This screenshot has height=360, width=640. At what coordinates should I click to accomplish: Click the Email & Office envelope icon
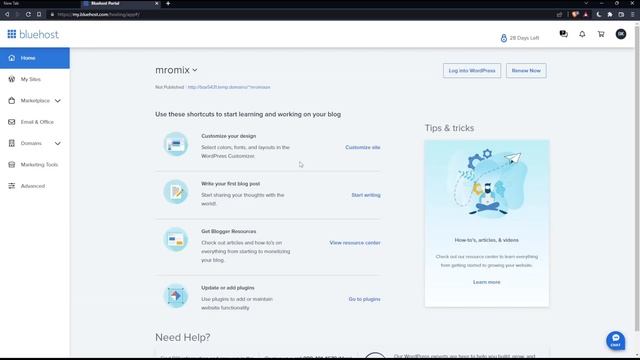click(x=12, y=122)
